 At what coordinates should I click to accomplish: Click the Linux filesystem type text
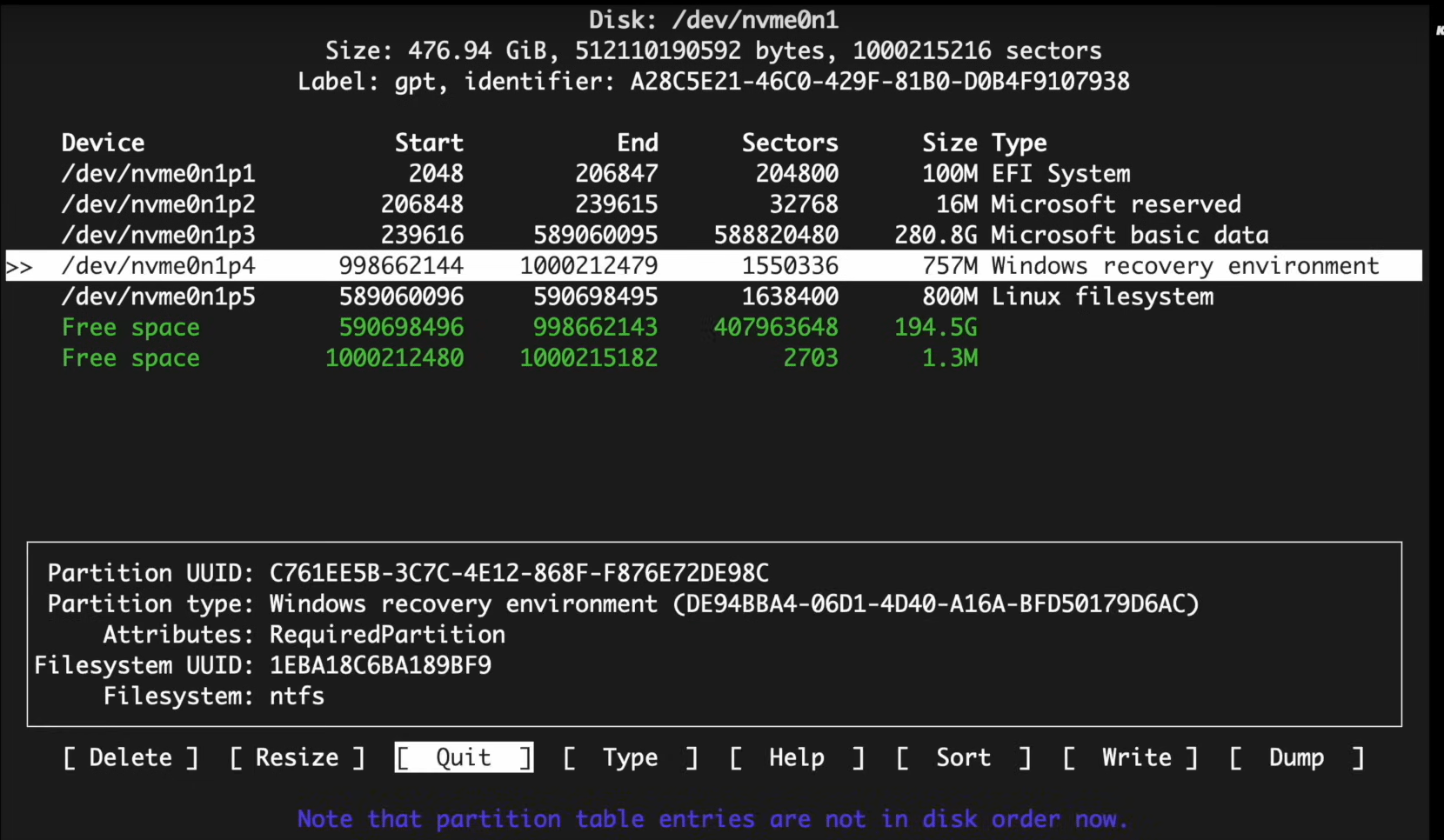point(1103,297)
